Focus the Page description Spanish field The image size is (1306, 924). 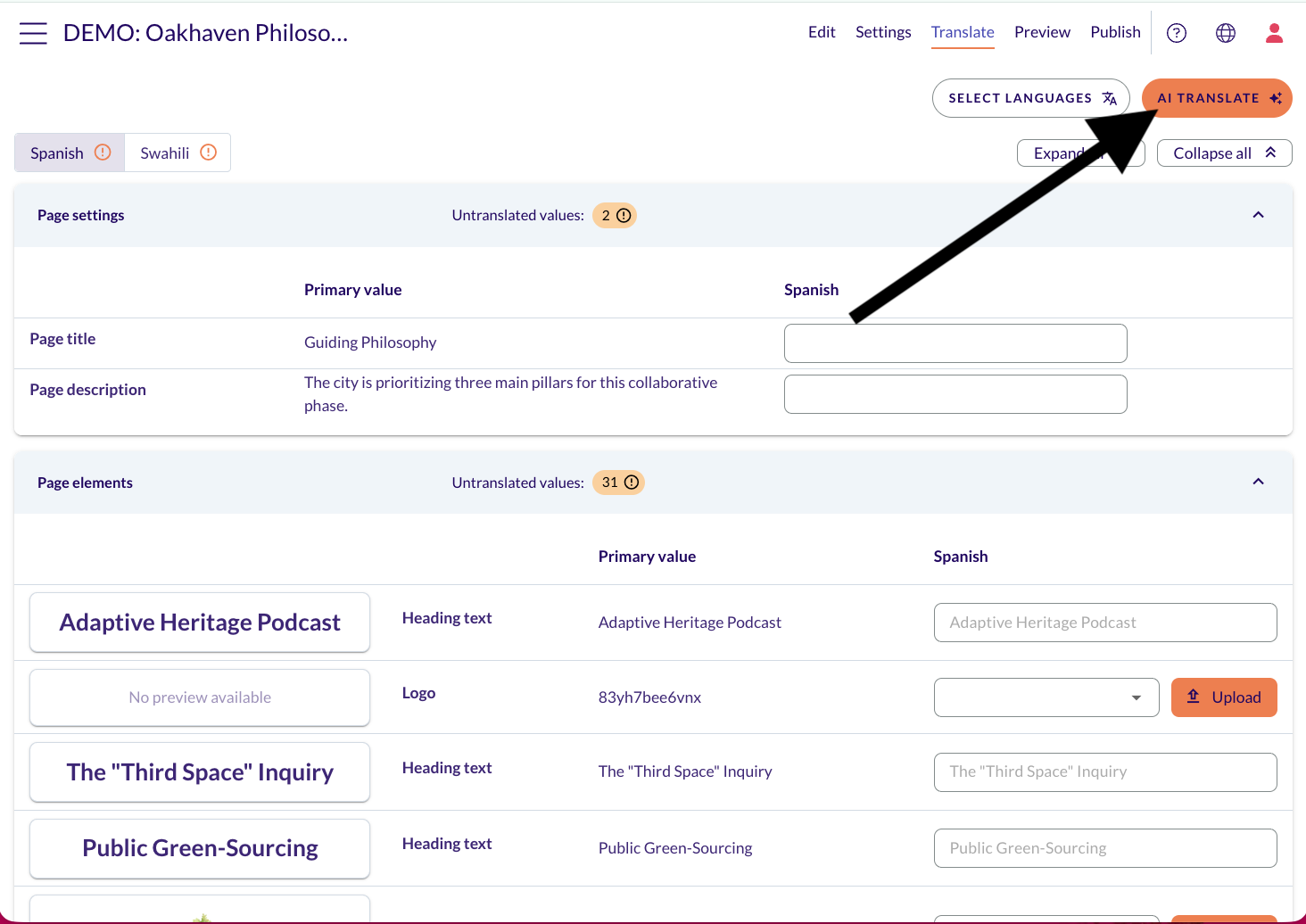pos(955,394)
